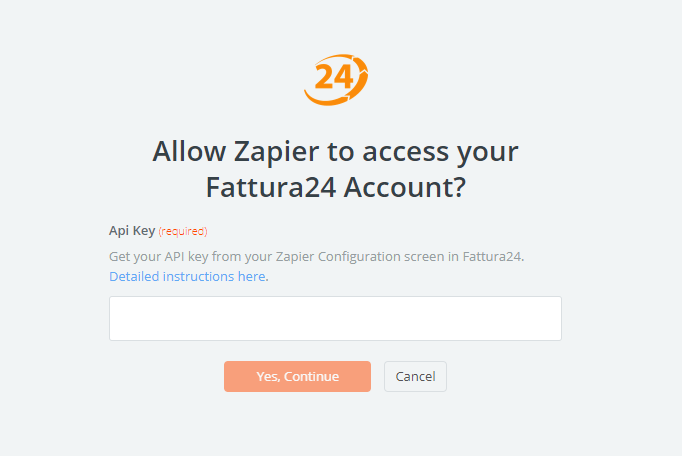Click the word "Account?" in the heading
The image size is (682, 456).
click(x=405, y=187)
